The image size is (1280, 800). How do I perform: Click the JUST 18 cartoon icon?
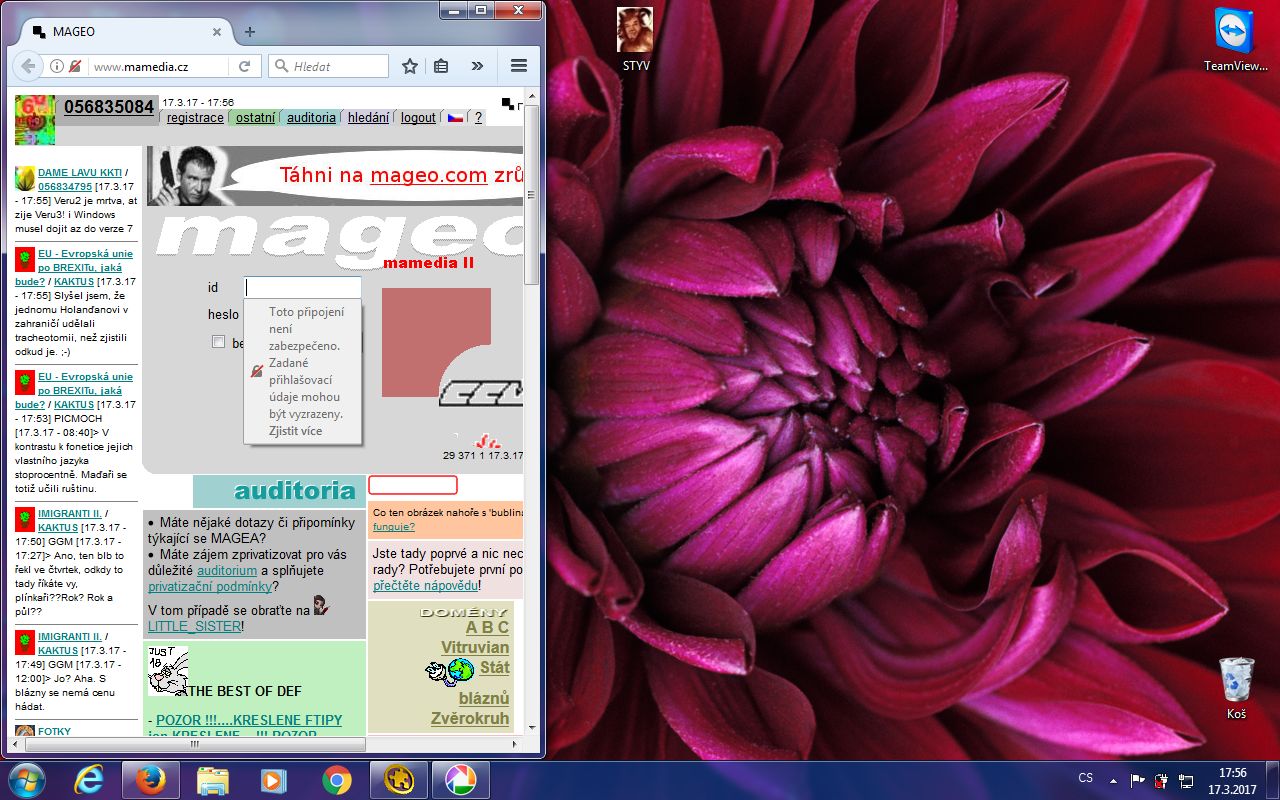168,671
